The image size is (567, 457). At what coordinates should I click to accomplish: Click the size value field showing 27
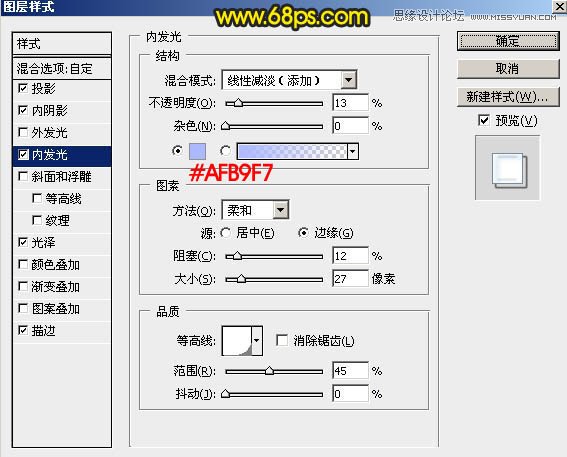coord(350,278)
